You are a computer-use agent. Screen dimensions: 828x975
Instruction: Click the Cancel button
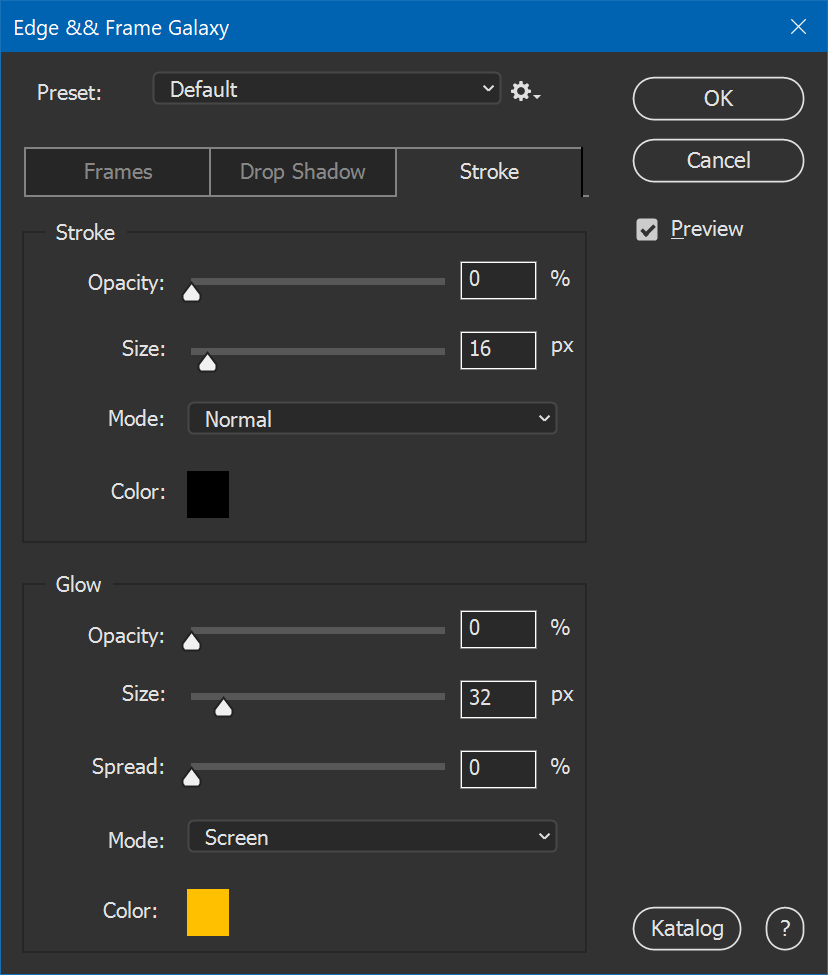pyautogui.click(x=718, y=160)
